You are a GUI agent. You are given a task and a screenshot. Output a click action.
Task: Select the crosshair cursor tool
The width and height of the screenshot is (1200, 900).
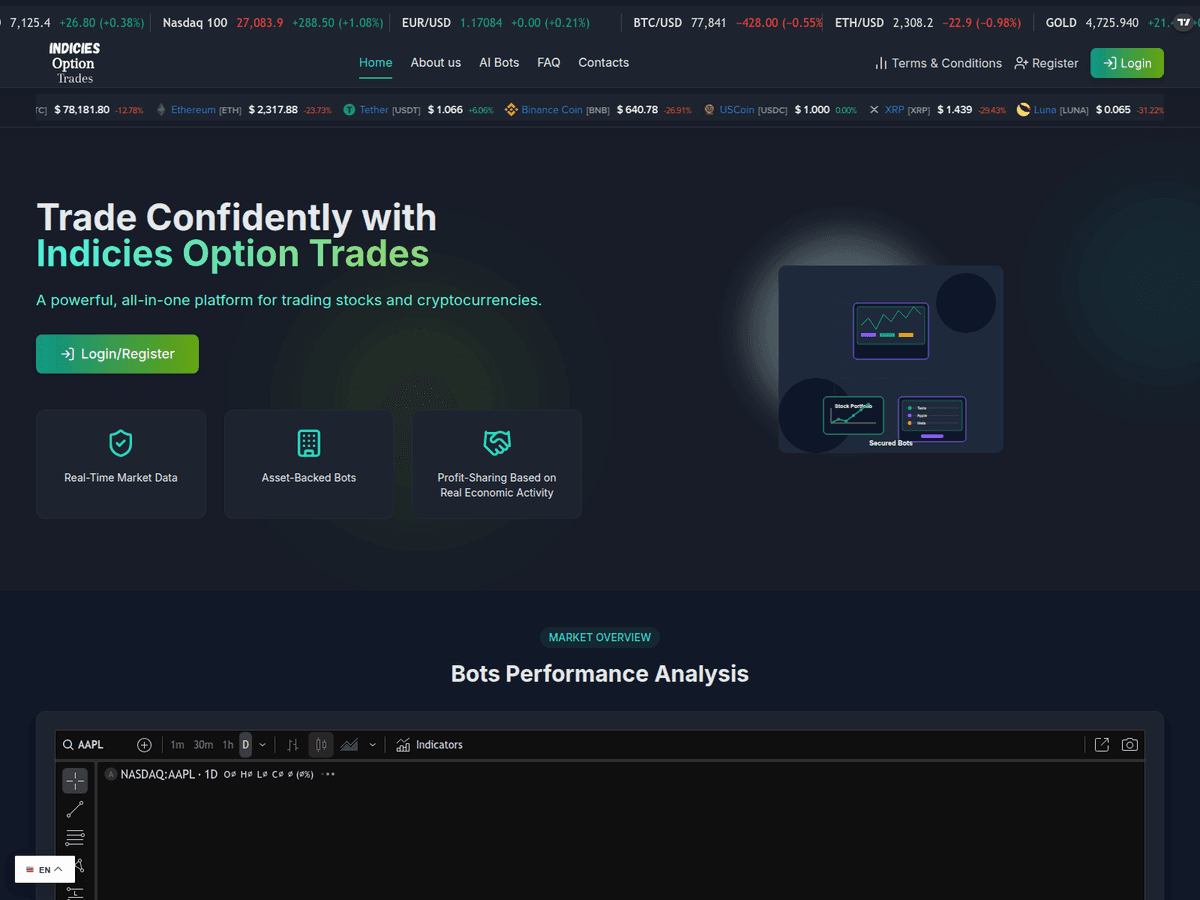[x=75, y=781]
